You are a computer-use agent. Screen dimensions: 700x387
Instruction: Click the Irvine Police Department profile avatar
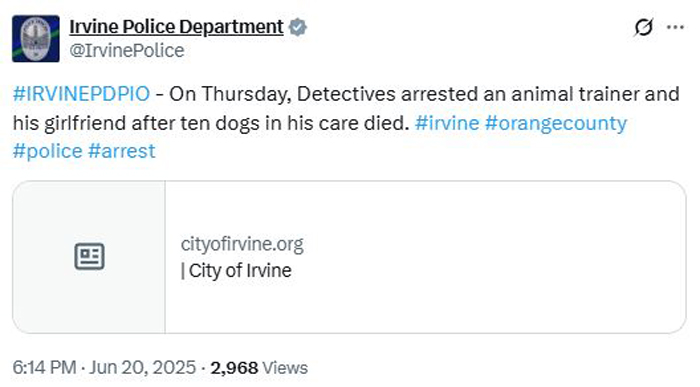coord(36,38)
